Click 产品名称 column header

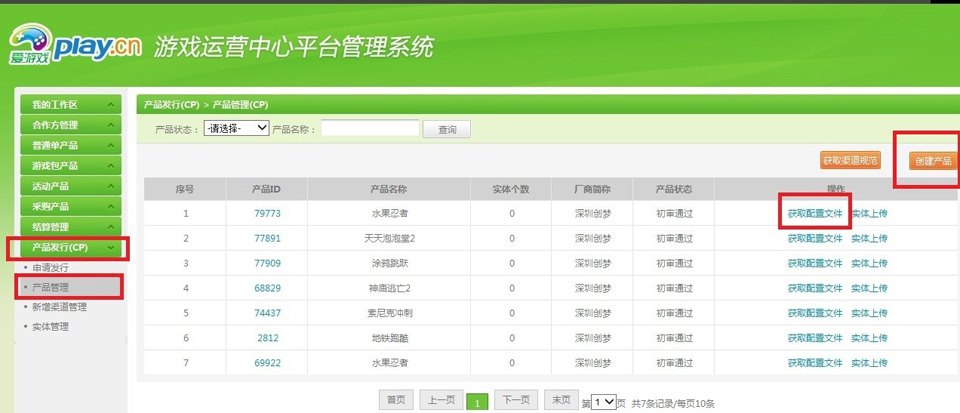coord(389,190)
